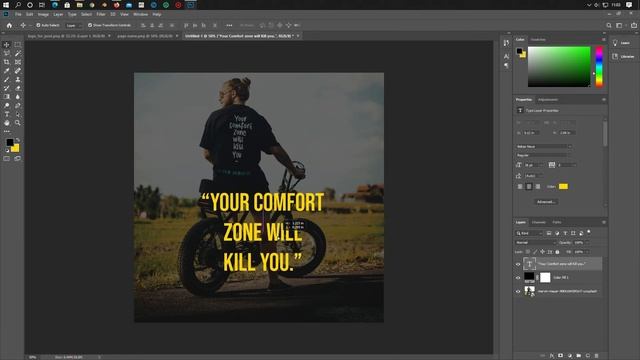Switch to the Paths tab
Viewport: 640px width, 360px height.
(557, 222)
